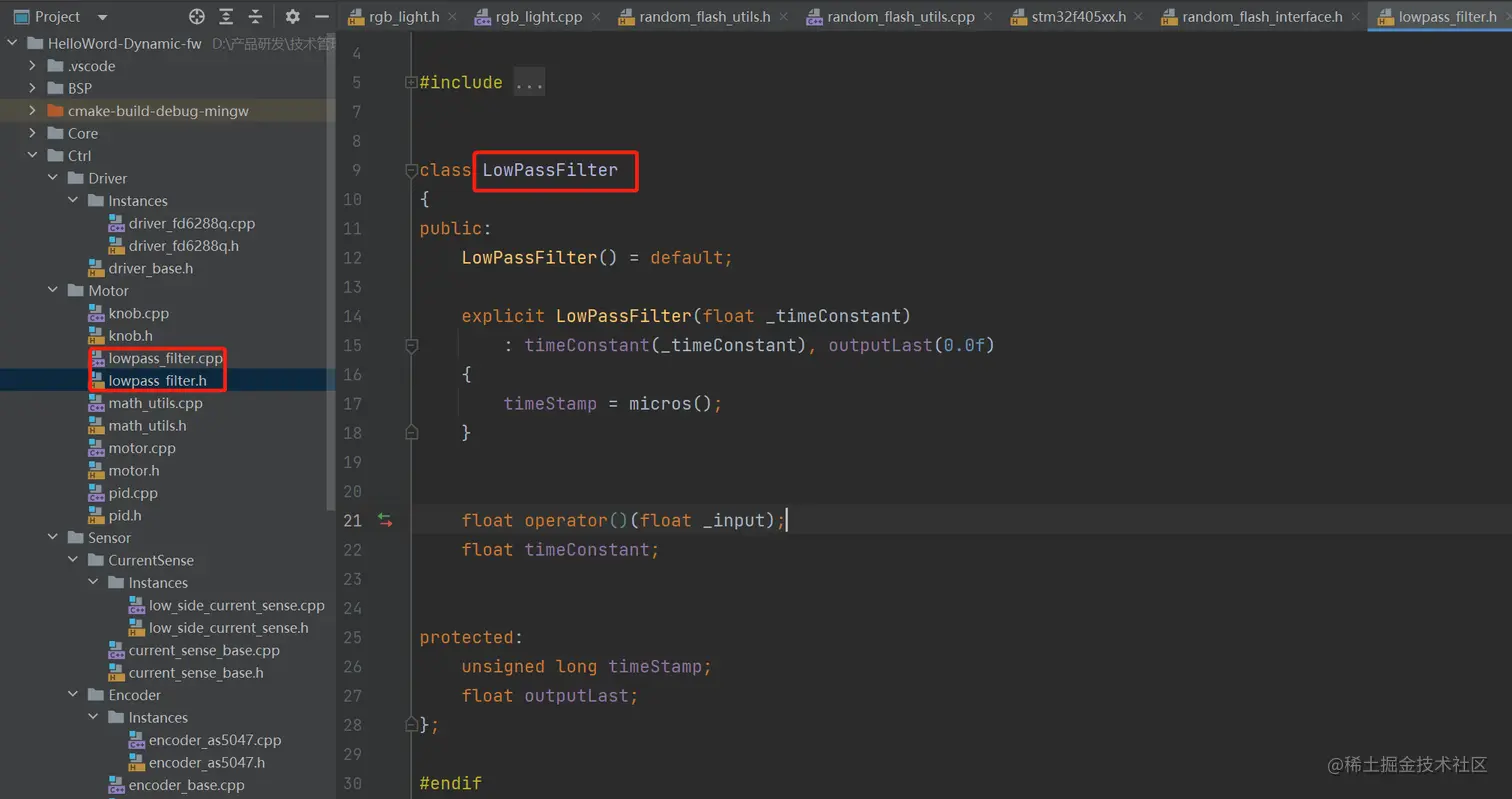Hide the Project panel with the minus icon

[321, 16]
